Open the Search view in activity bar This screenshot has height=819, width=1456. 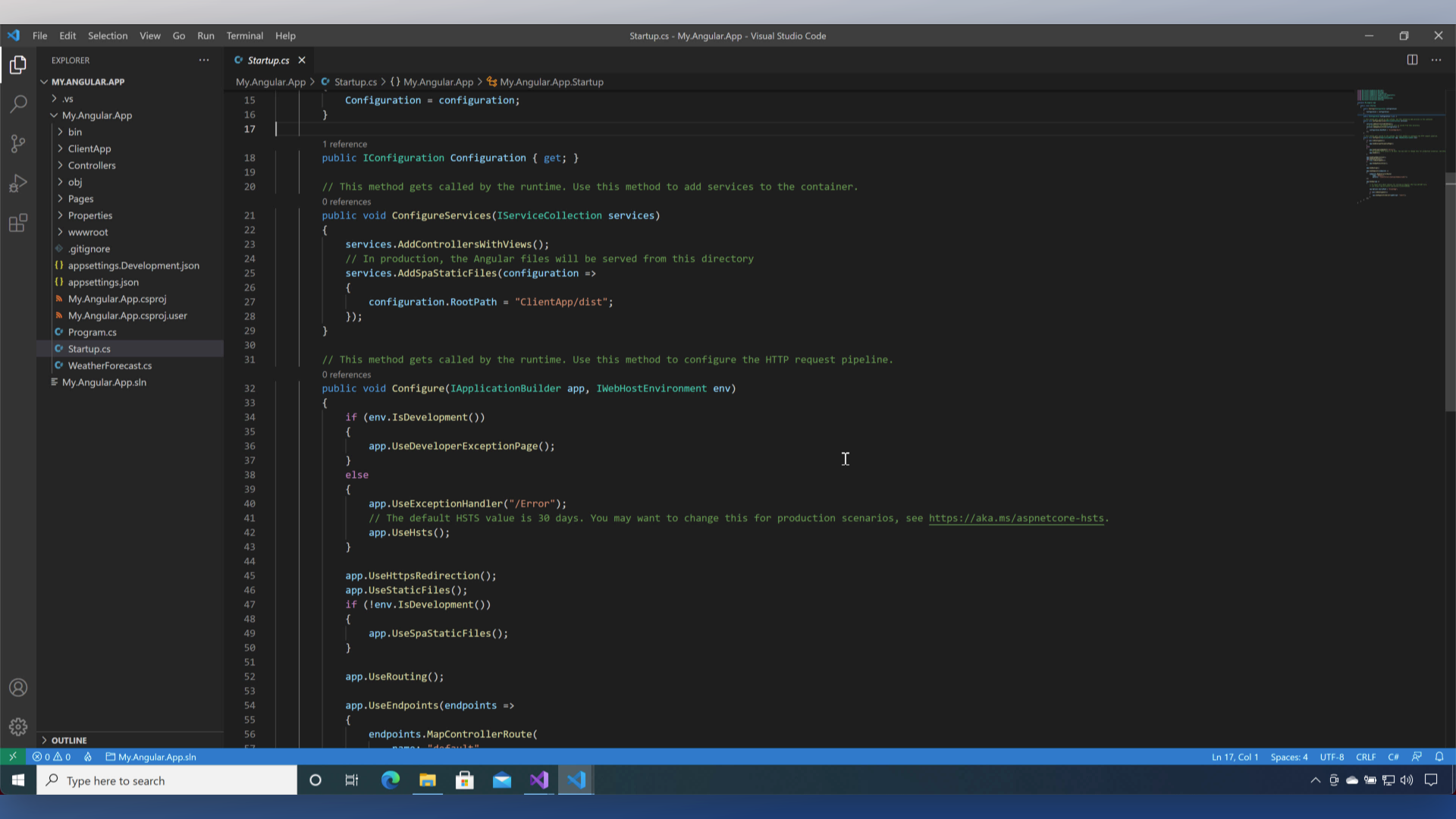tap(18, 104)
